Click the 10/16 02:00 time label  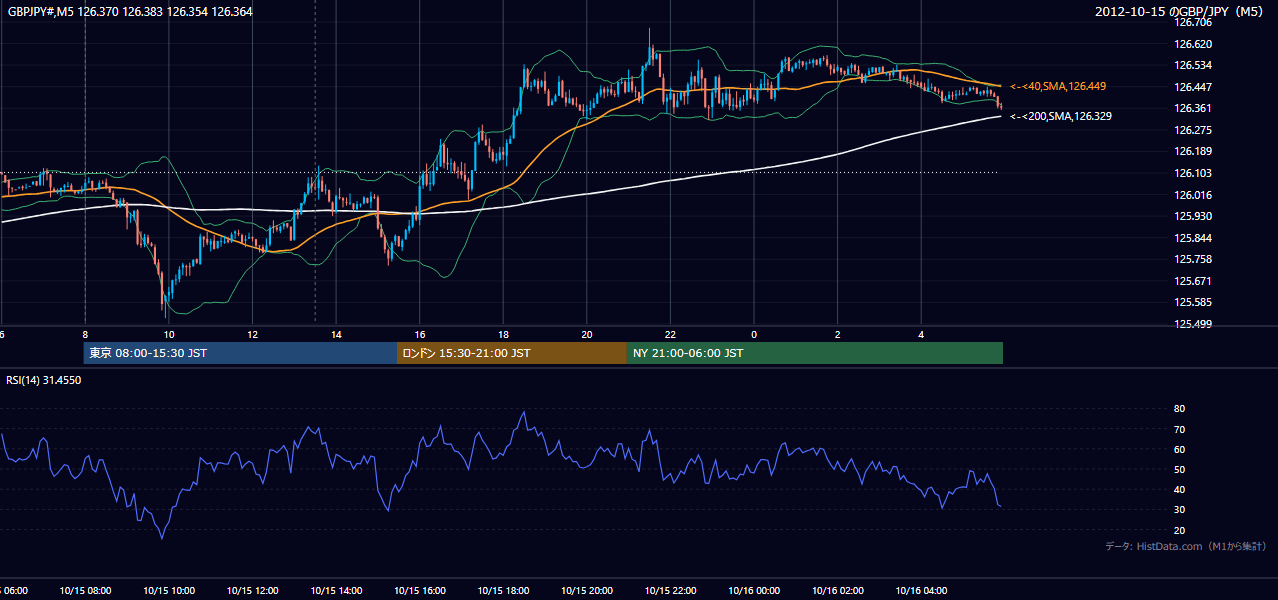838,591
